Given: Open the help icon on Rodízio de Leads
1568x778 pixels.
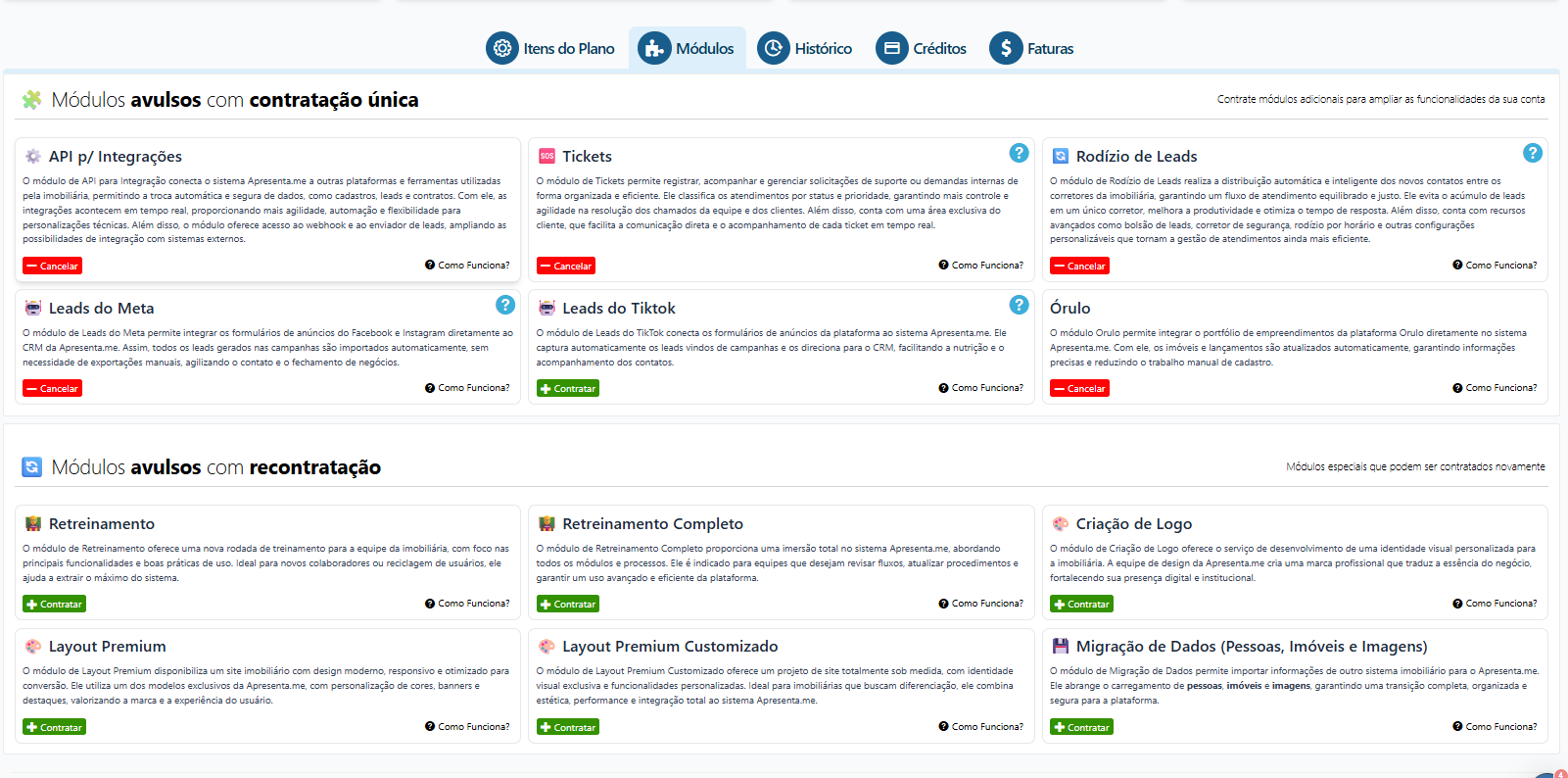Looking at the screenshot, I should click(1532, 153).
